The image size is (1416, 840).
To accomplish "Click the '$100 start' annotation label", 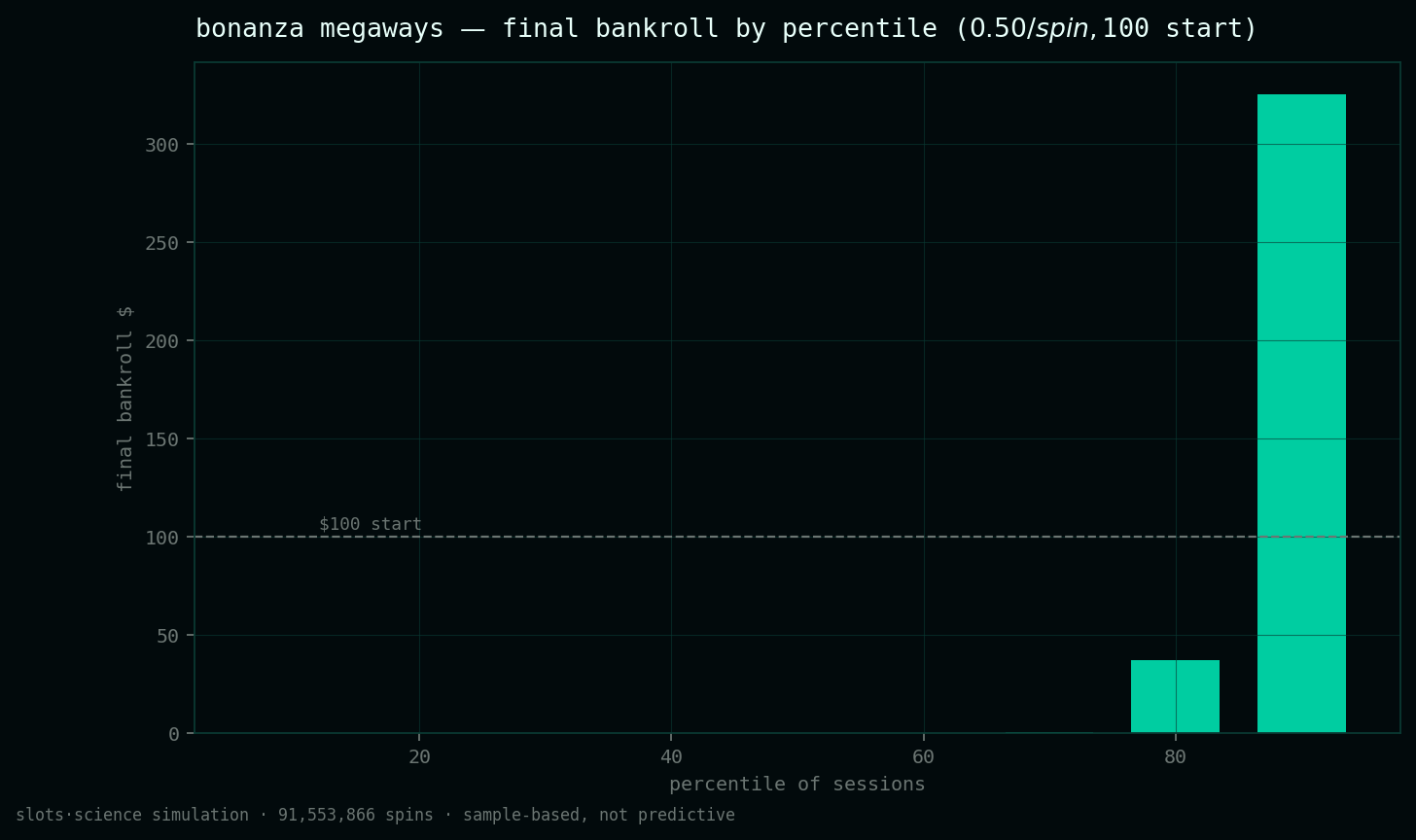I will tap(371, 524).
